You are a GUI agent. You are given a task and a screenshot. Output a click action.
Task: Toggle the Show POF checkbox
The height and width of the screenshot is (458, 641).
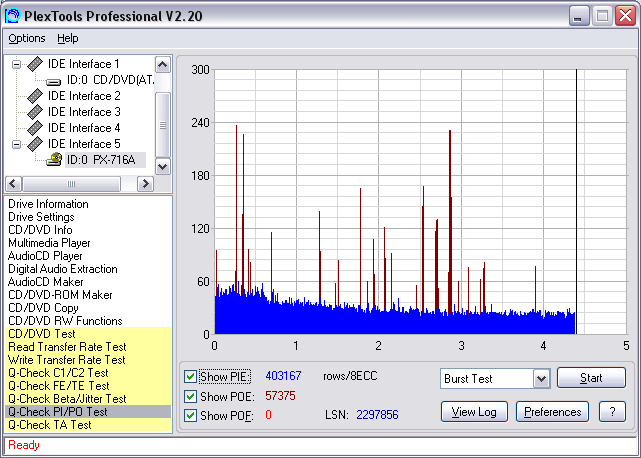tap(190, 415)
